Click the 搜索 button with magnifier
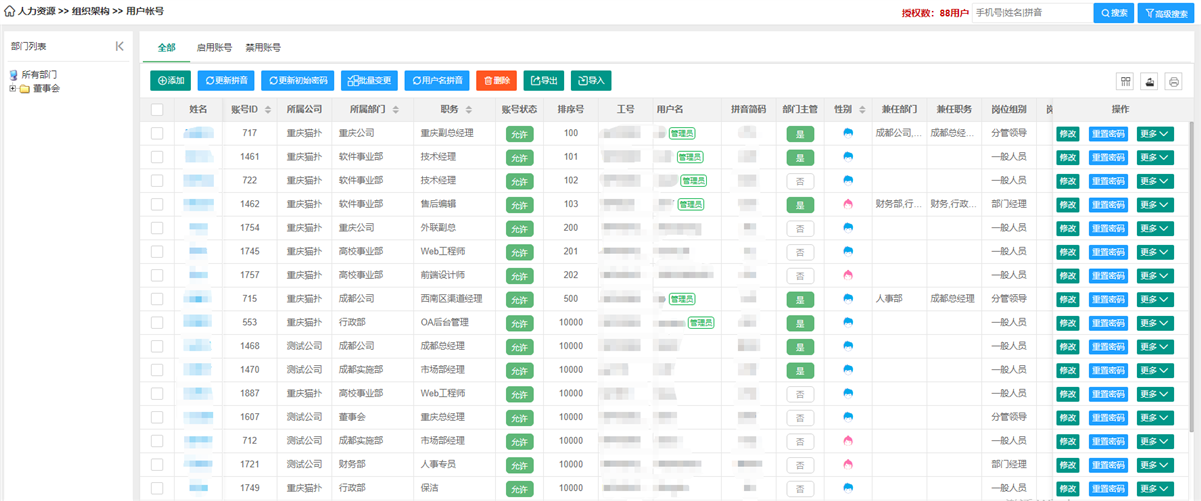1201x501 pixels. [1112, 13]
